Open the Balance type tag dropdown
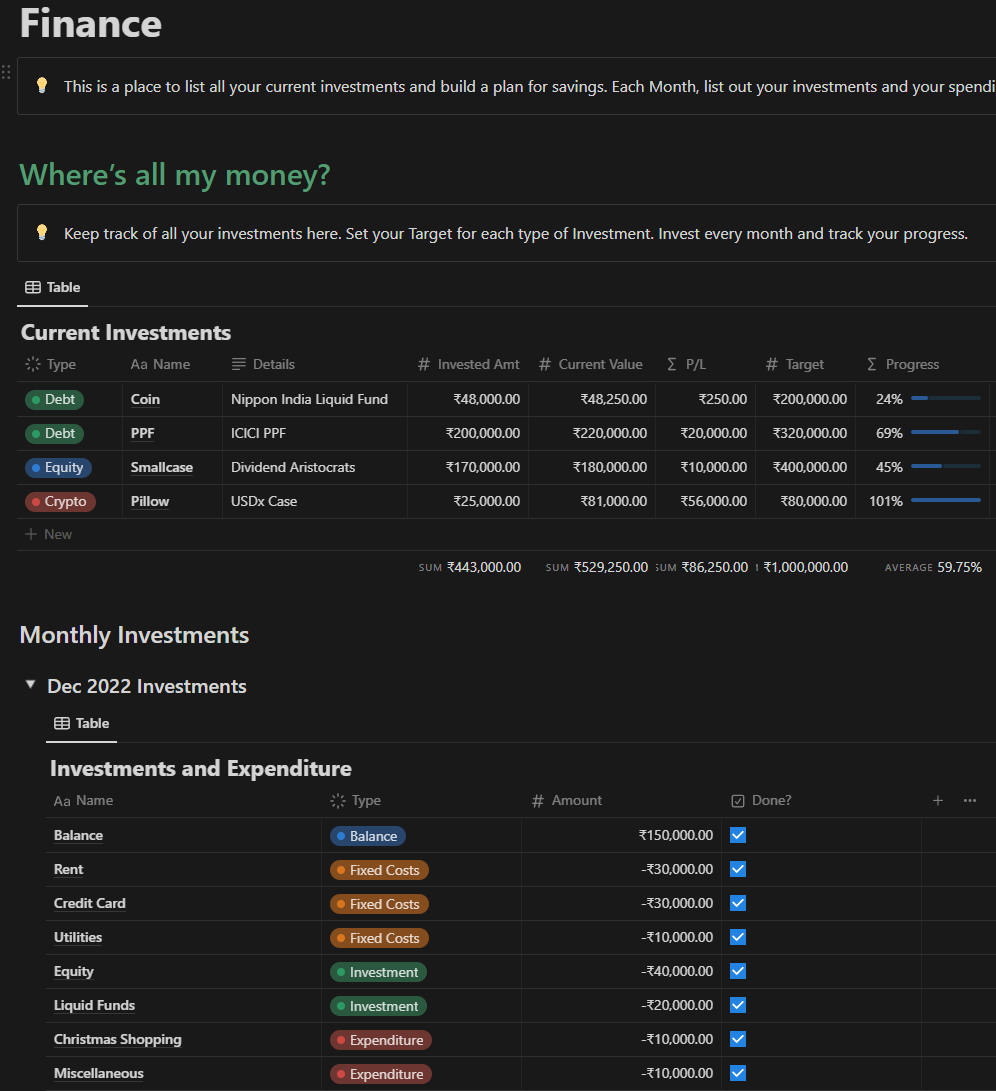 pos(367,836)
